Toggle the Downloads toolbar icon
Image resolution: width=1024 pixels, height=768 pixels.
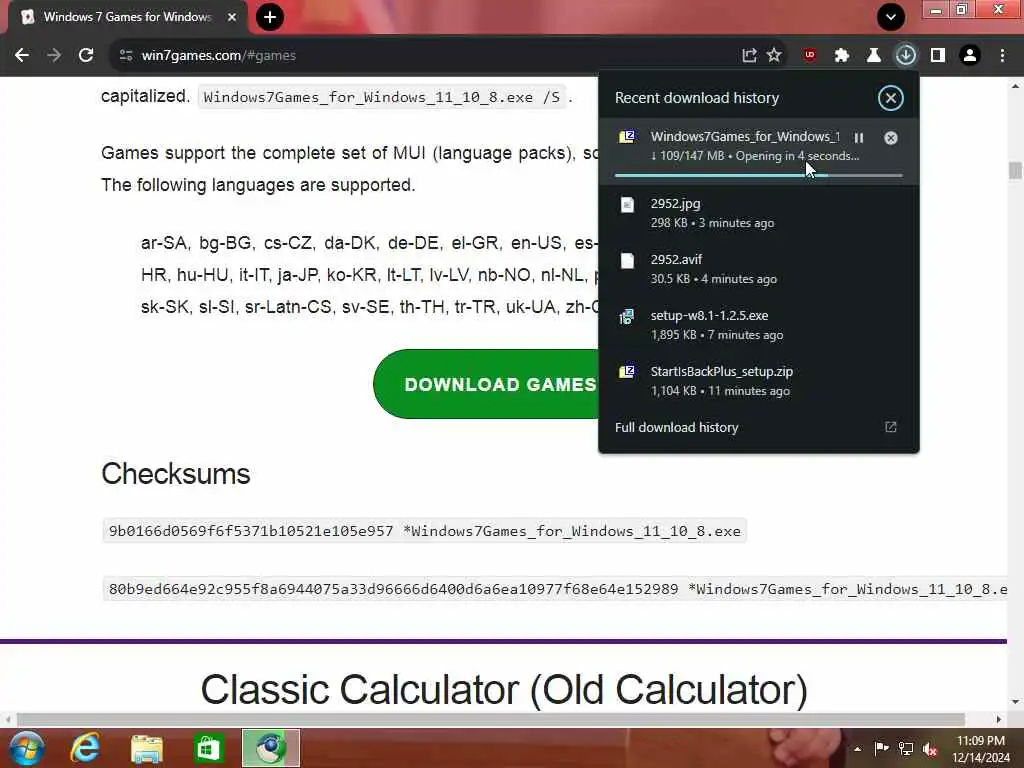point(906,56)
